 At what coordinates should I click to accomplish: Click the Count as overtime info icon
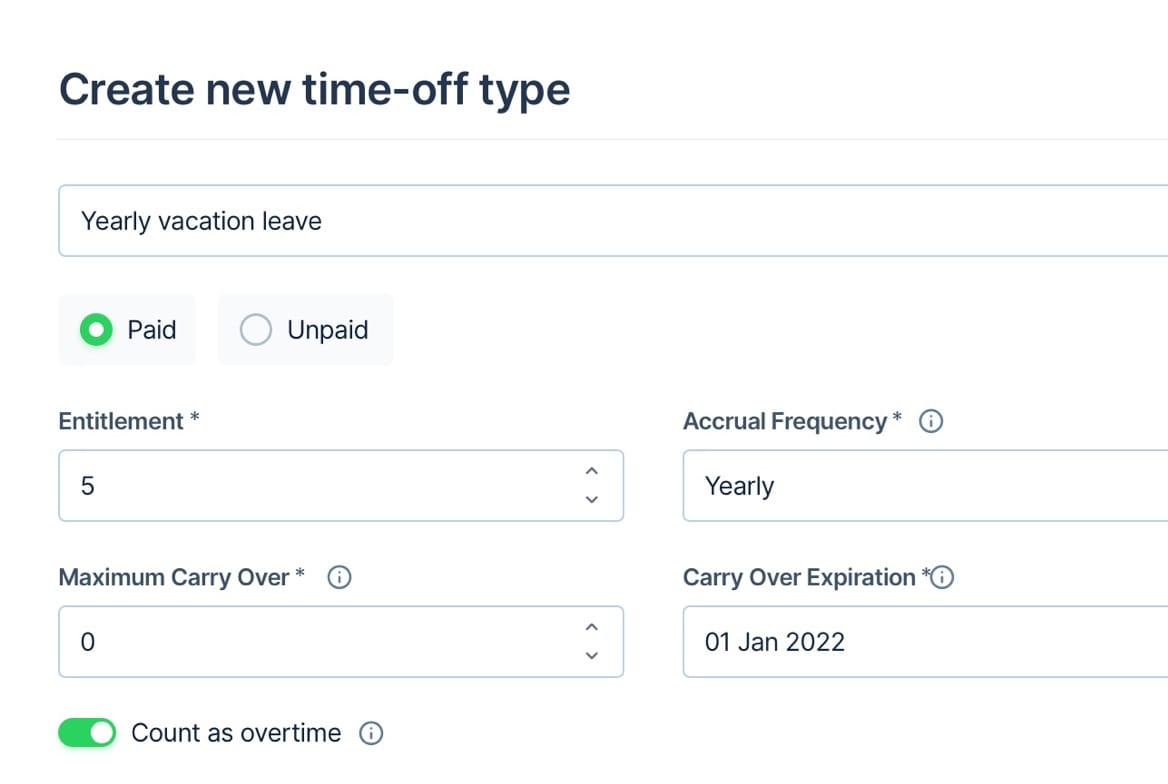click(371, 733)
